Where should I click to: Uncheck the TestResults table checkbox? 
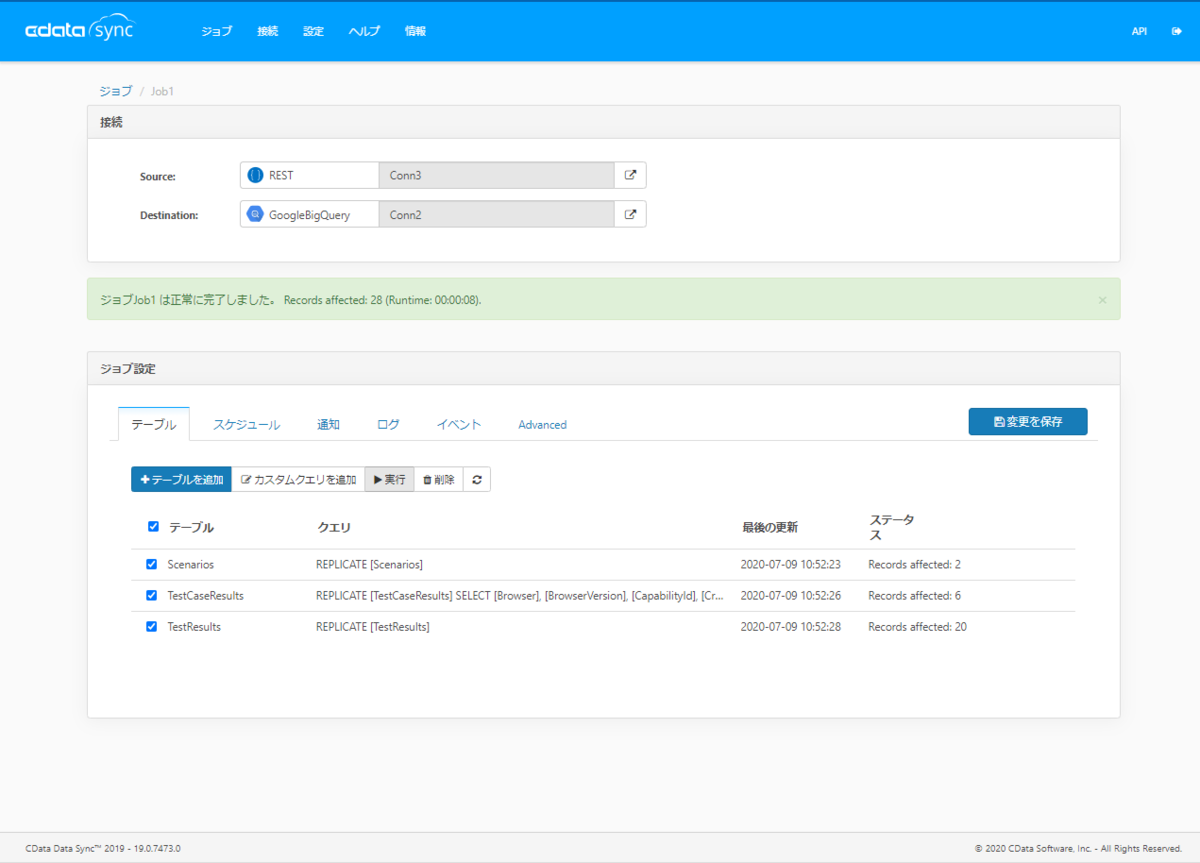pyautogui.click(x=152, y=627)
